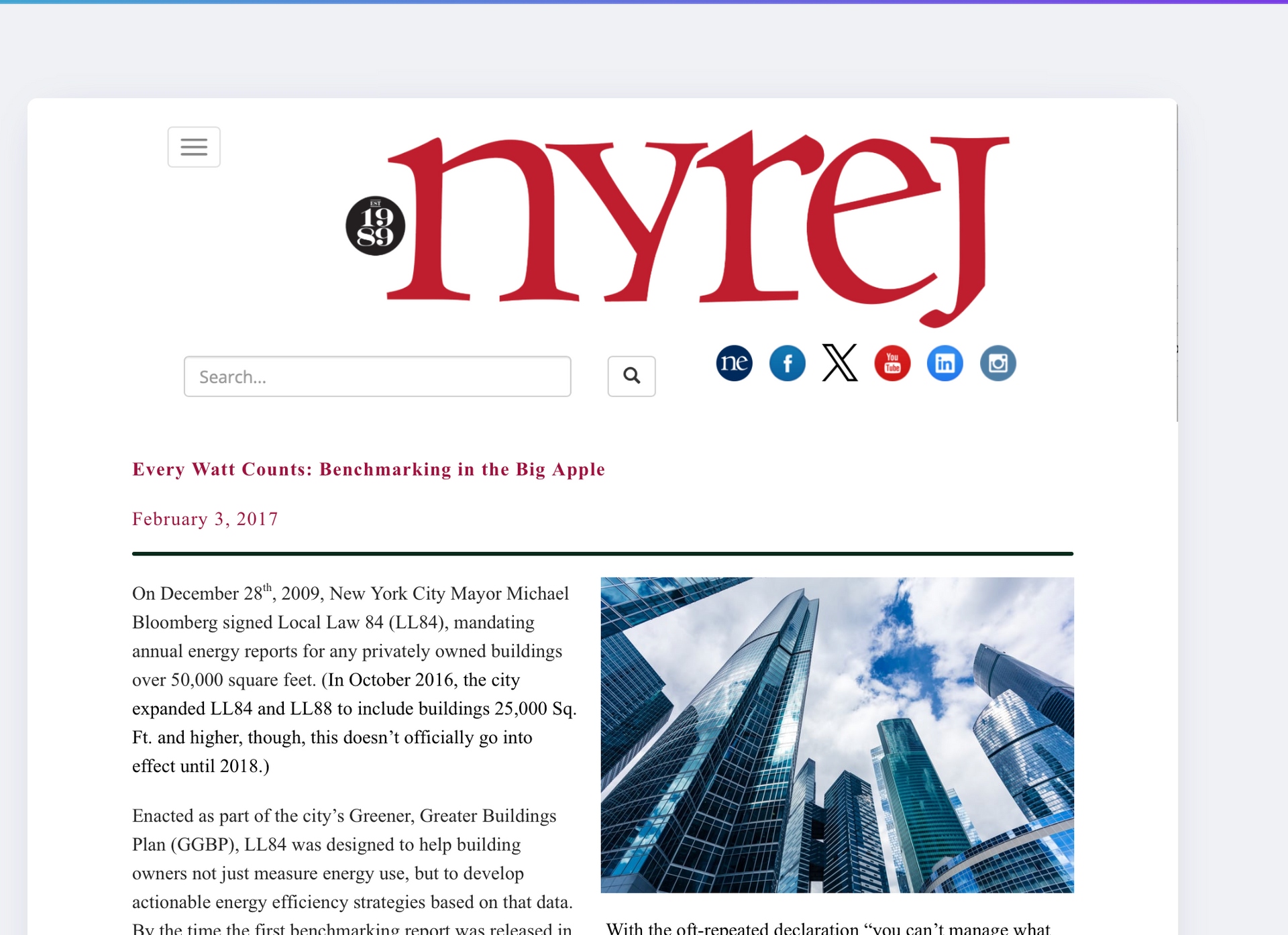Click the X (Twitter) social icon
Screen dimensions: 1288x935
(839, 363)
